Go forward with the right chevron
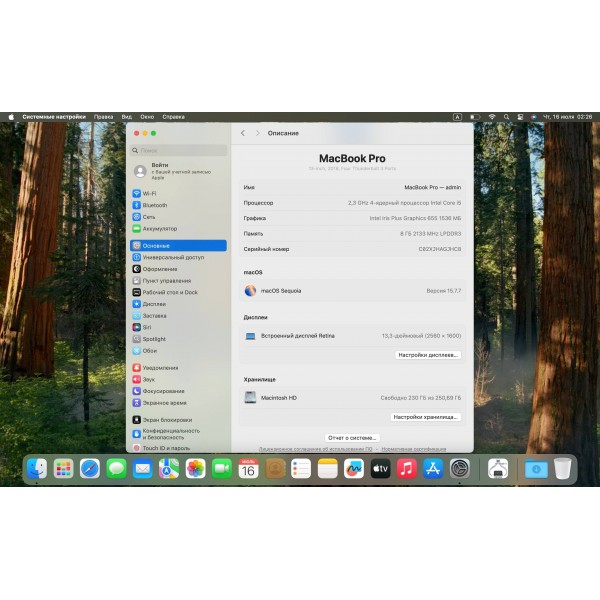 click(x=258, y=133)
